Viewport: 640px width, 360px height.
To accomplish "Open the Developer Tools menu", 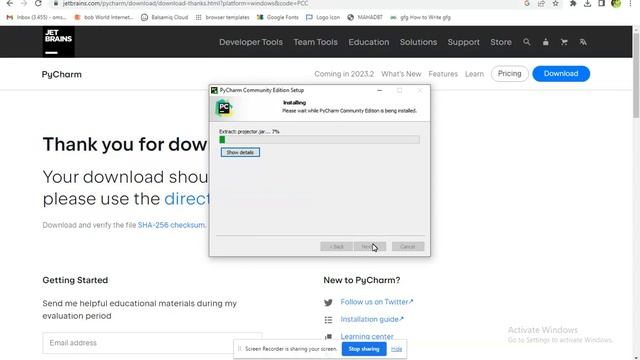I will [251, 42].
